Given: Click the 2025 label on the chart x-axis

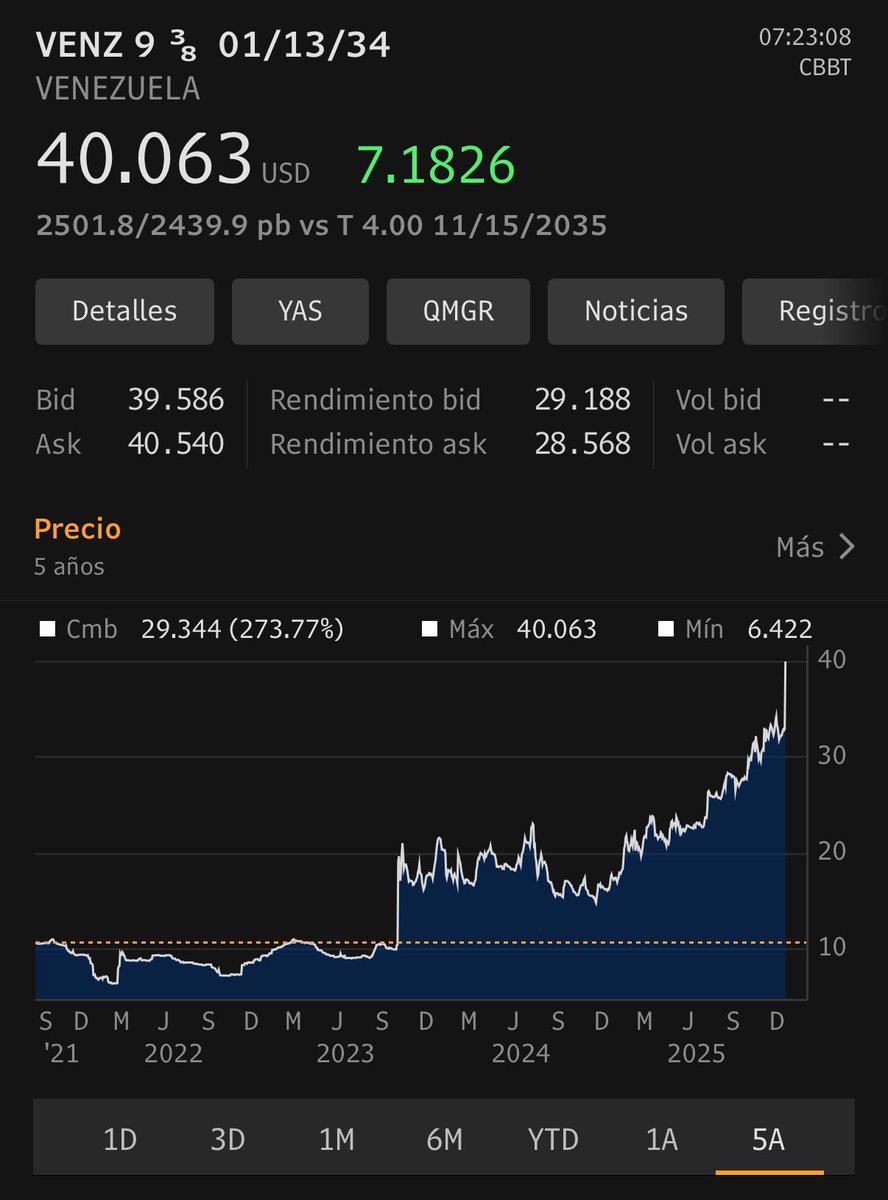Looking at the screenshot, I should pyautogui.click(x=696, y=1053).
